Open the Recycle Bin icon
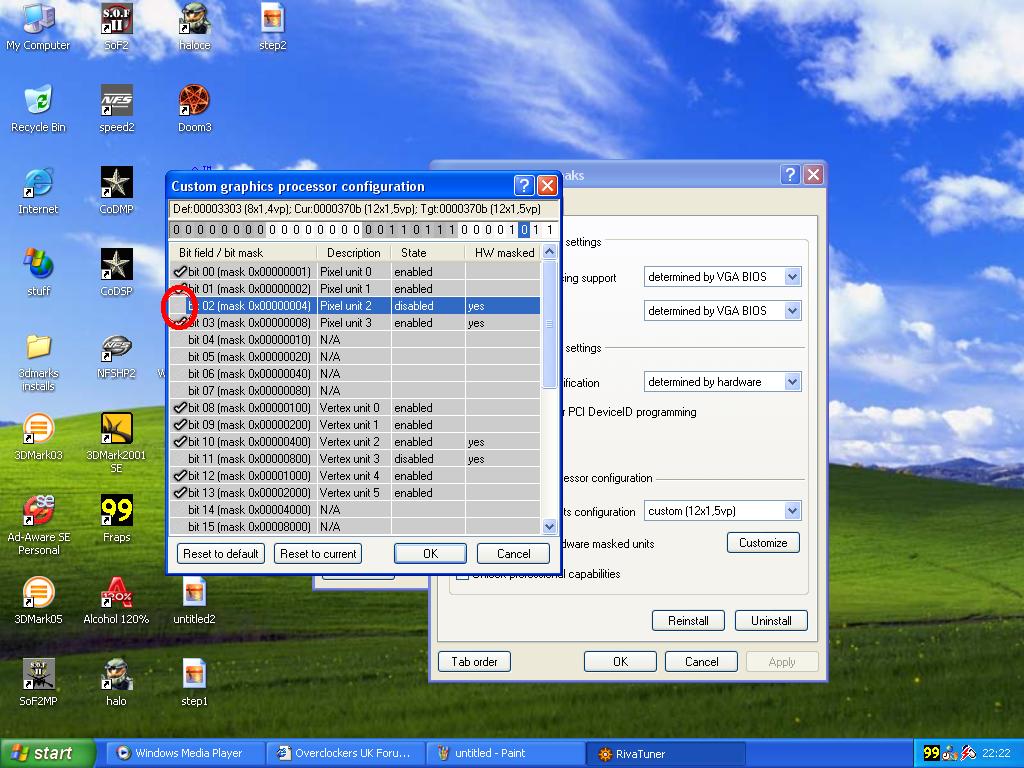 [x=38, y=101]
